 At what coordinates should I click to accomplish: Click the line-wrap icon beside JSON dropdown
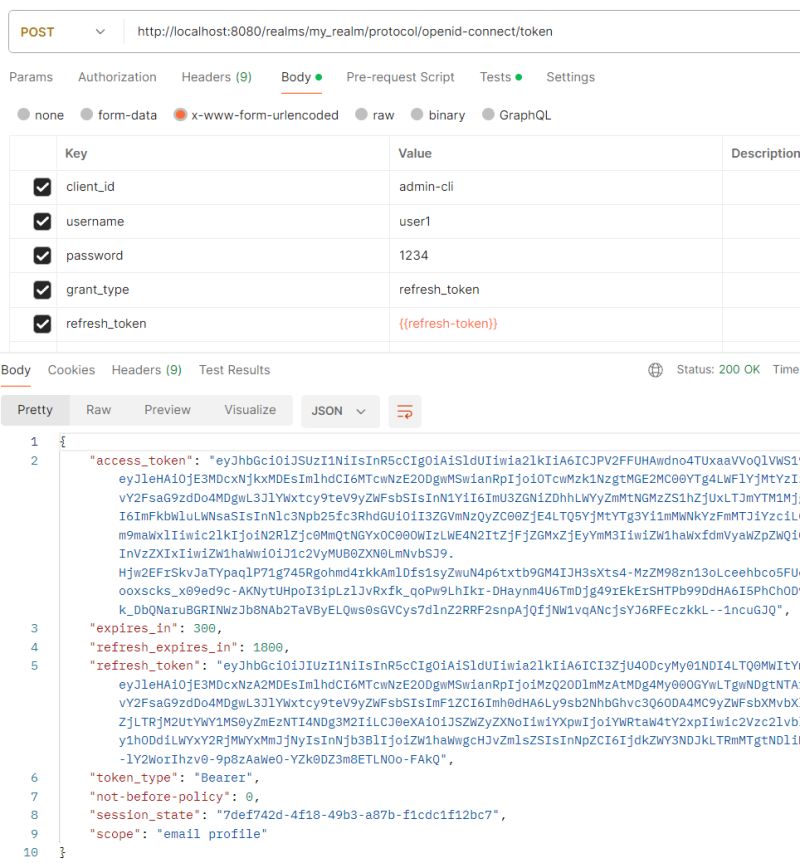click(x=405, y=409)
